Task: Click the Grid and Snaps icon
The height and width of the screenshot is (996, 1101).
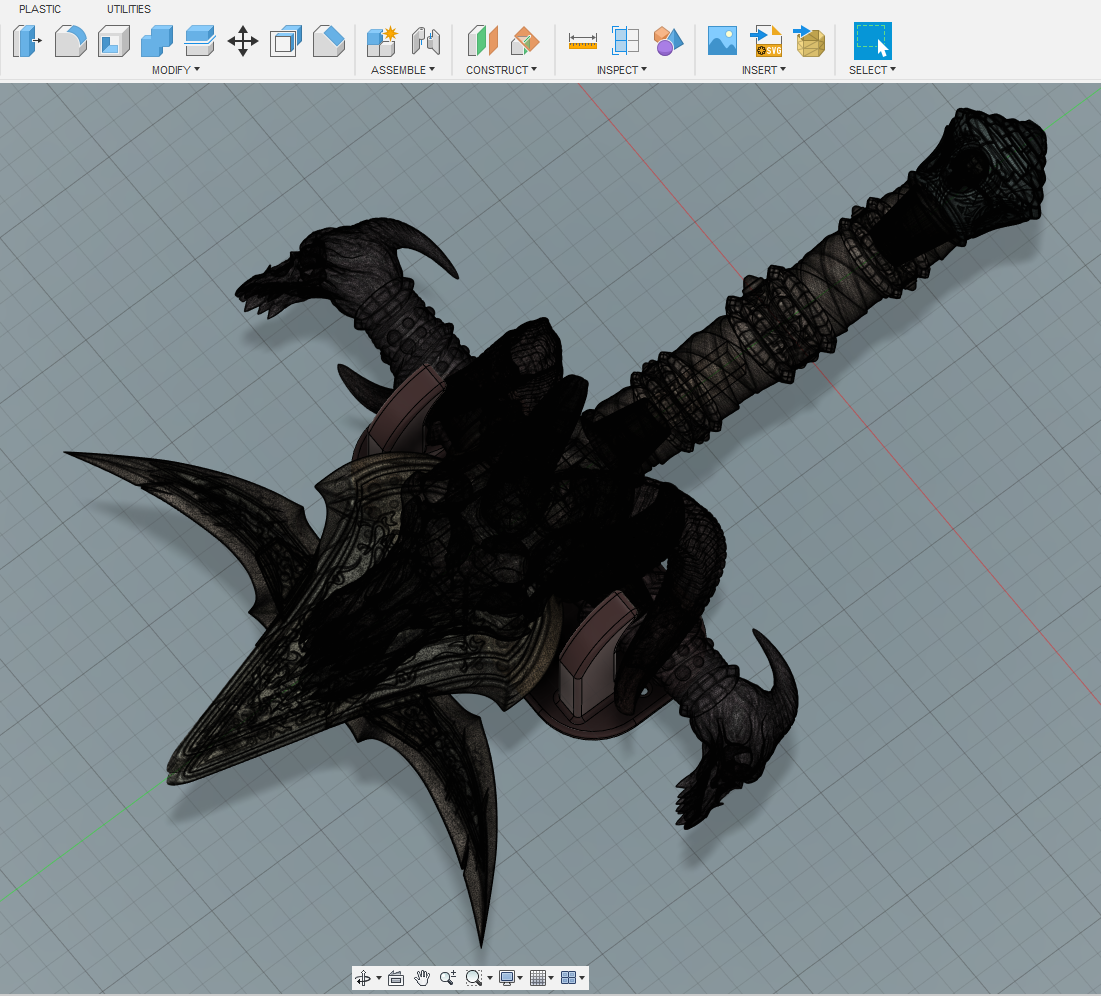Action: 538,978
